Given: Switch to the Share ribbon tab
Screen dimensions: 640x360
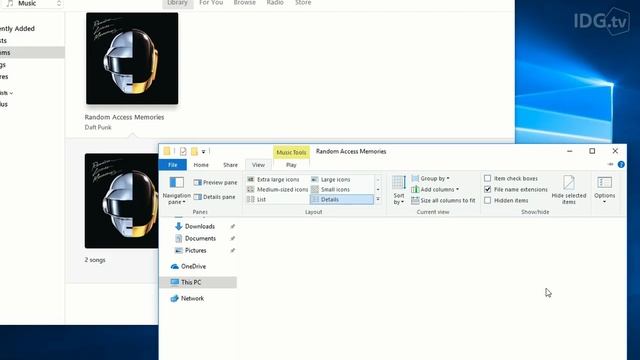Looking at the screenshot, I should coord(230,165).
